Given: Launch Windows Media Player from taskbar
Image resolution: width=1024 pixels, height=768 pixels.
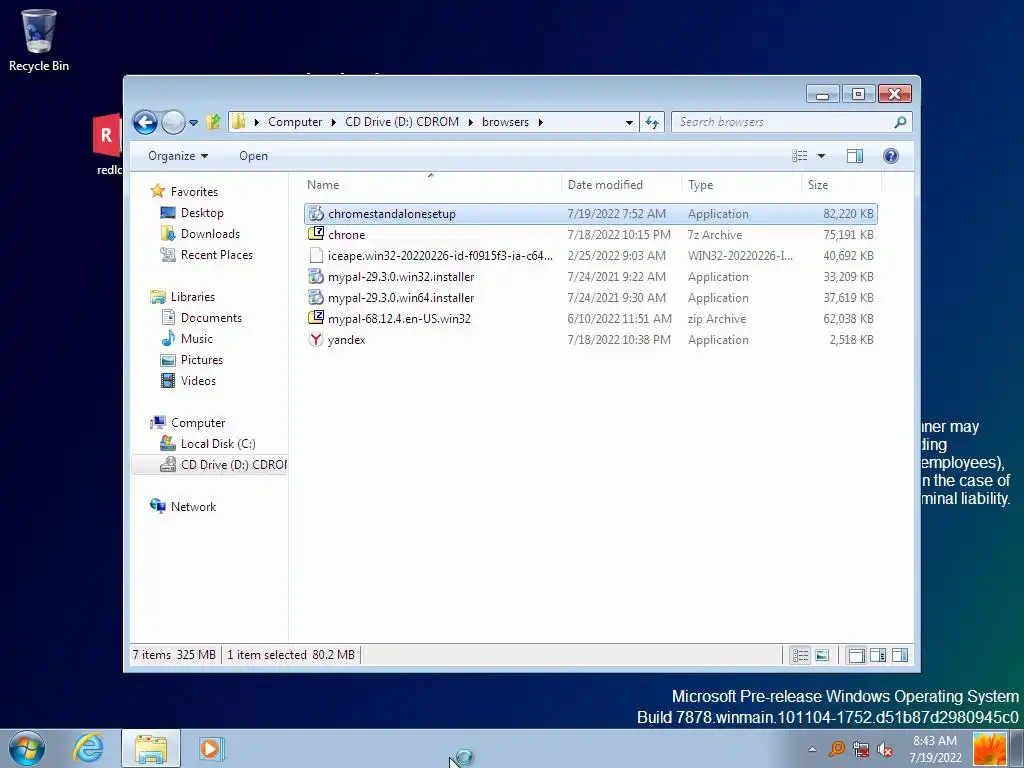Looking at the screenshot, I should [210, 748].
